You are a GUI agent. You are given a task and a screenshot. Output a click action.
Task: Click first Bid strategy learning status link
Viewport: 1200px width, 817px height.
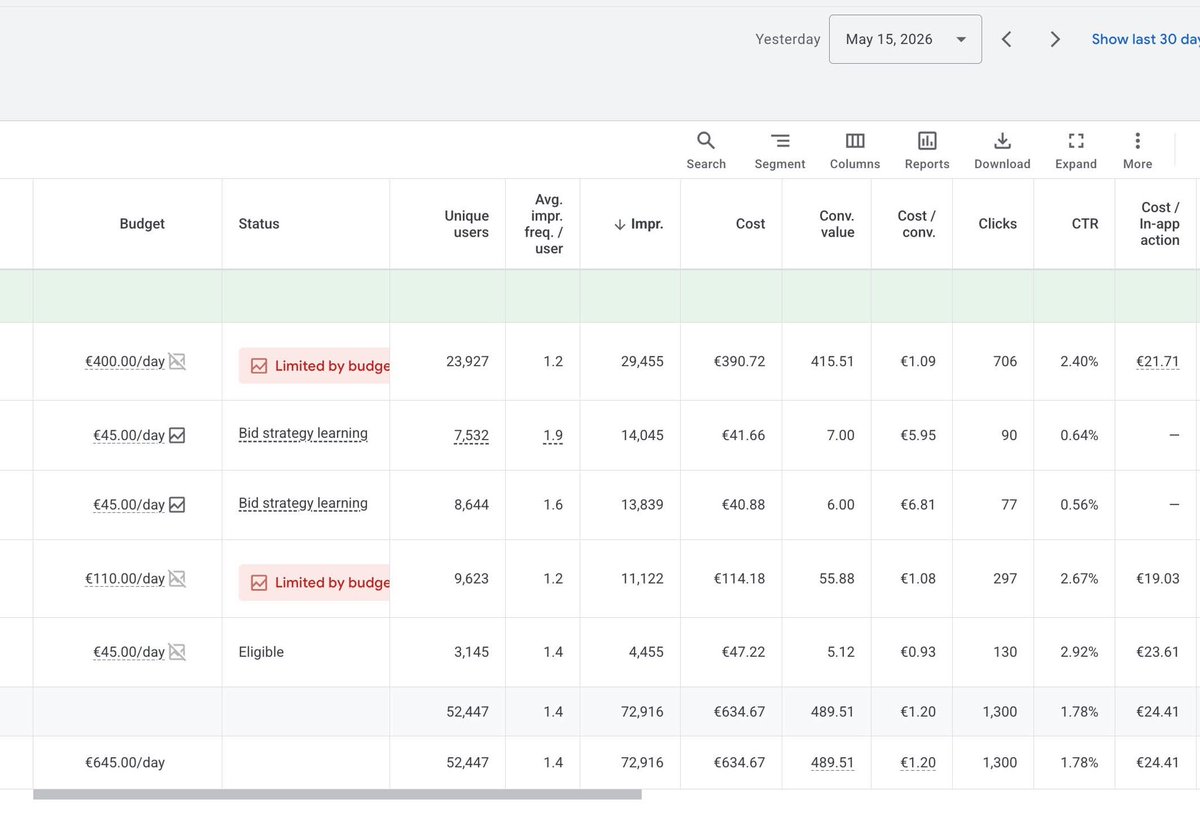click(303, 434)
